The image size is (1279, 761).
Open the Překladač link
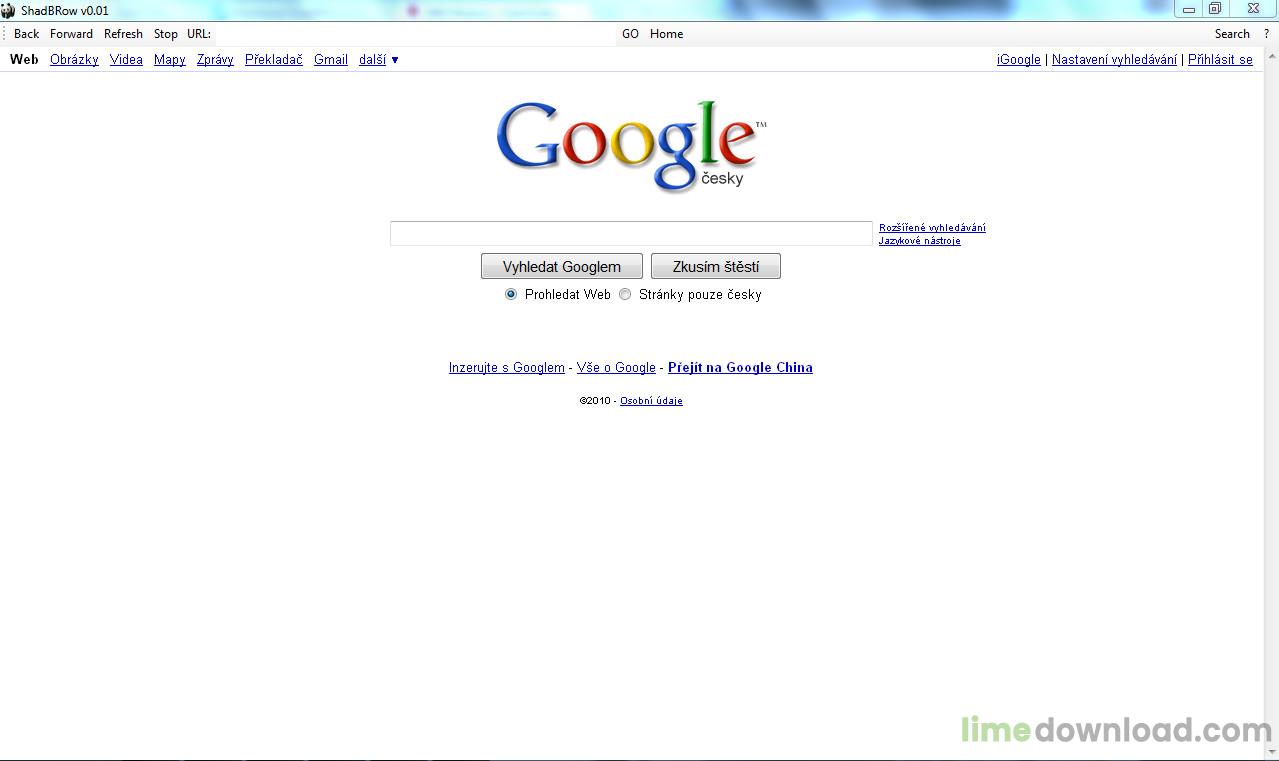(x=274, y=60)
